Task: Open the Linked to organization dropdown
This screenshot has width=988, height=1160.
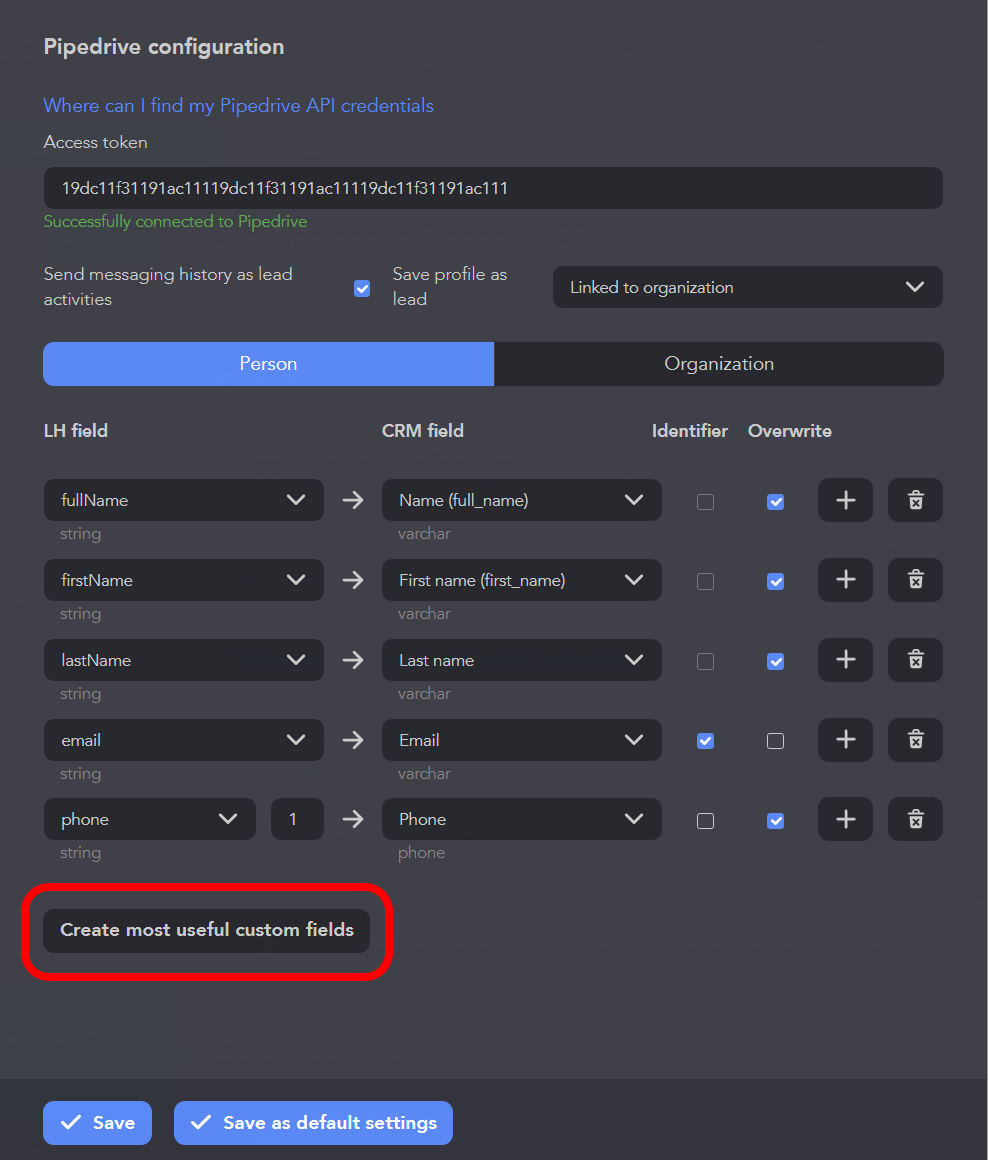Action: [x=748, y=287]
